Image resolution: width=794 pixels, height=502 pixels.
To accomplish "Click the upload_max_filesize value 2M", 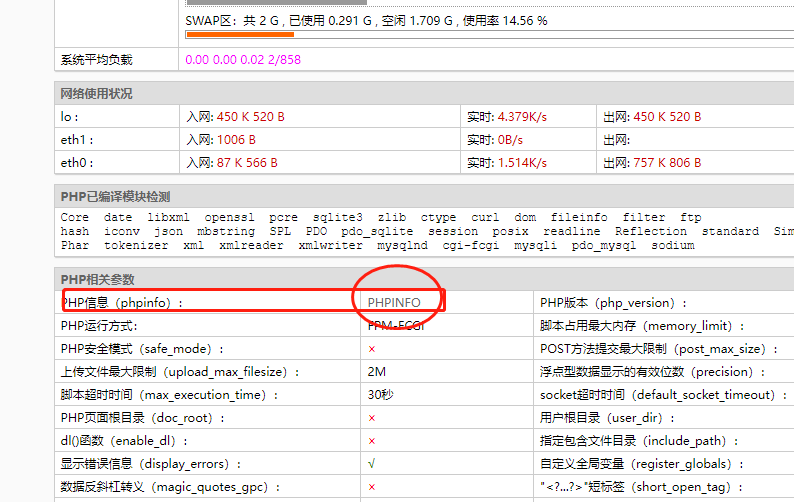I will pyautogui.click(x=376, y=372).
